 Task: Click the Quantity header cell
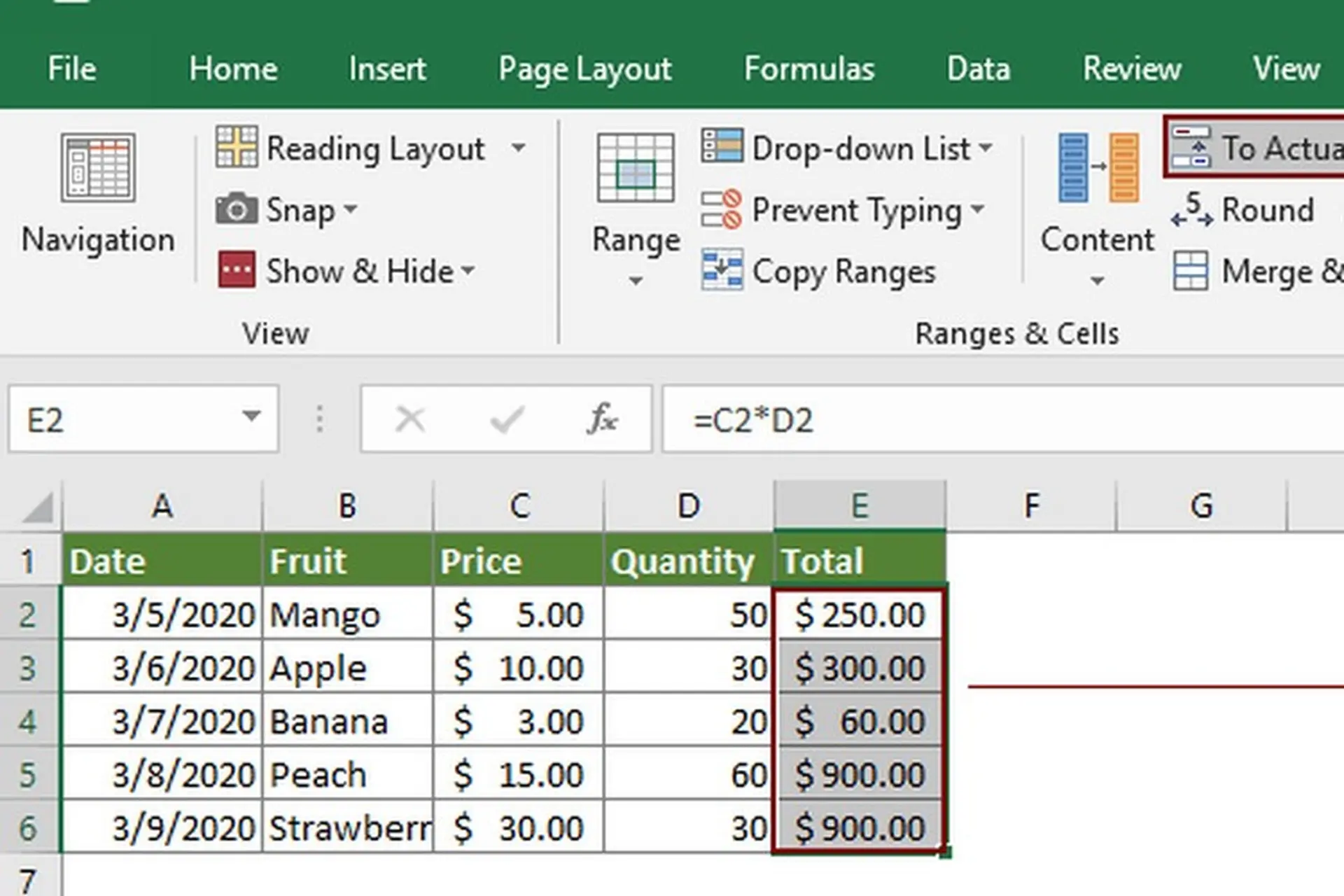click(689, 560)
